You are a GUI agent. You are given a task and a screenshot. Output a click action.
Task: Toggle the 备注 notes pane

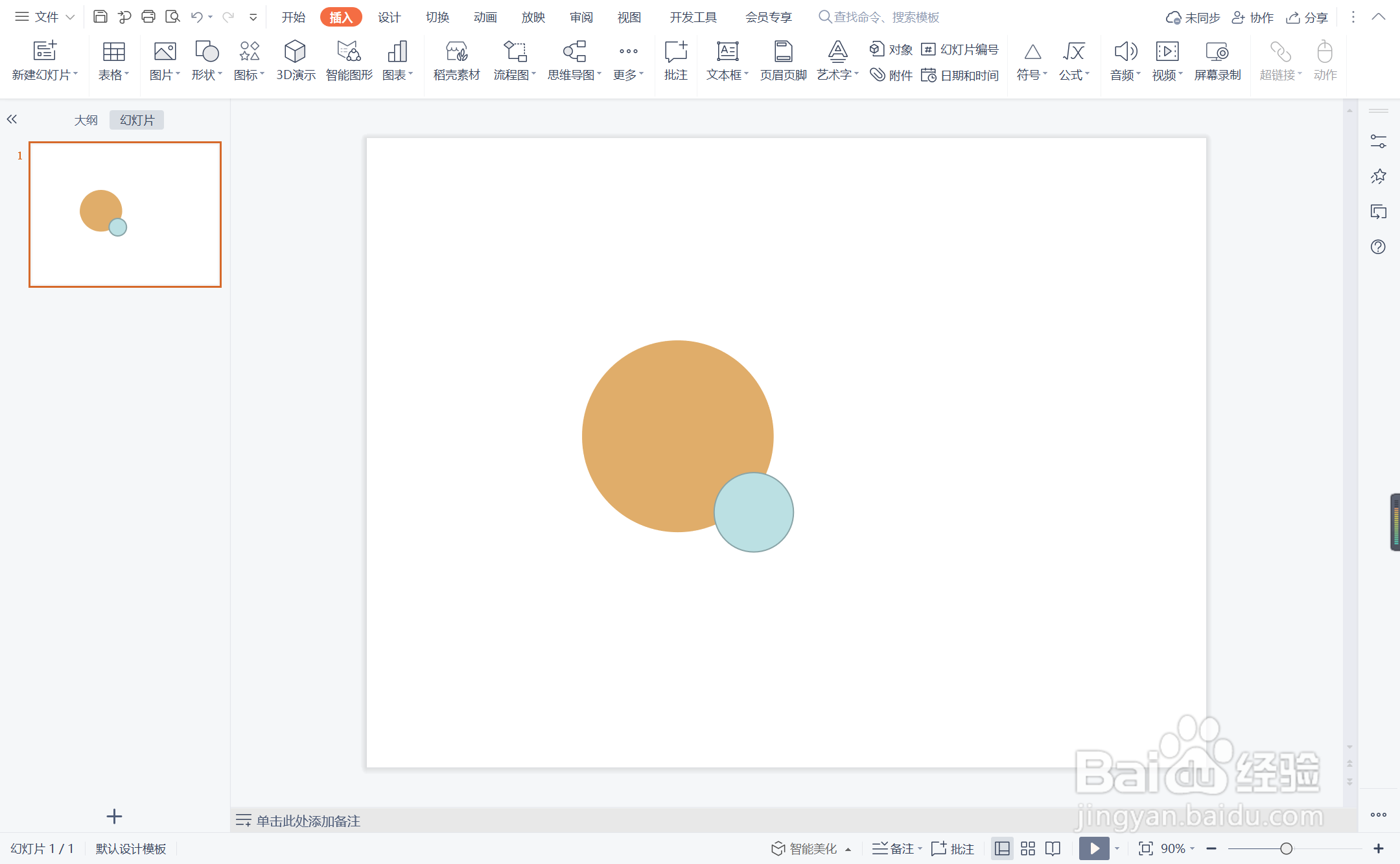[x=893, y=848]
